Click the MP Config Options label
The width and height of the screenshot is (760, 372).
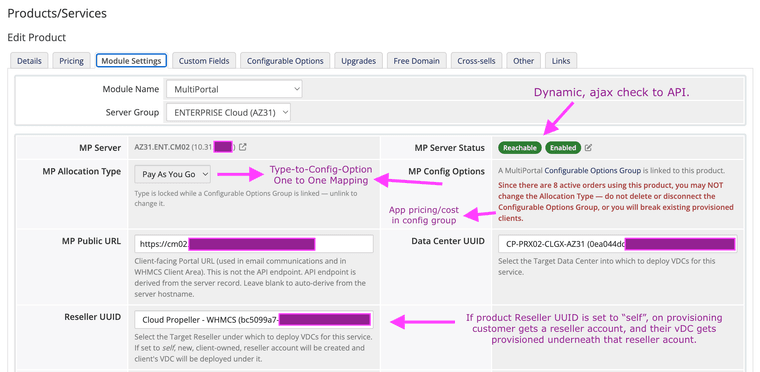[x=446, y=171]
